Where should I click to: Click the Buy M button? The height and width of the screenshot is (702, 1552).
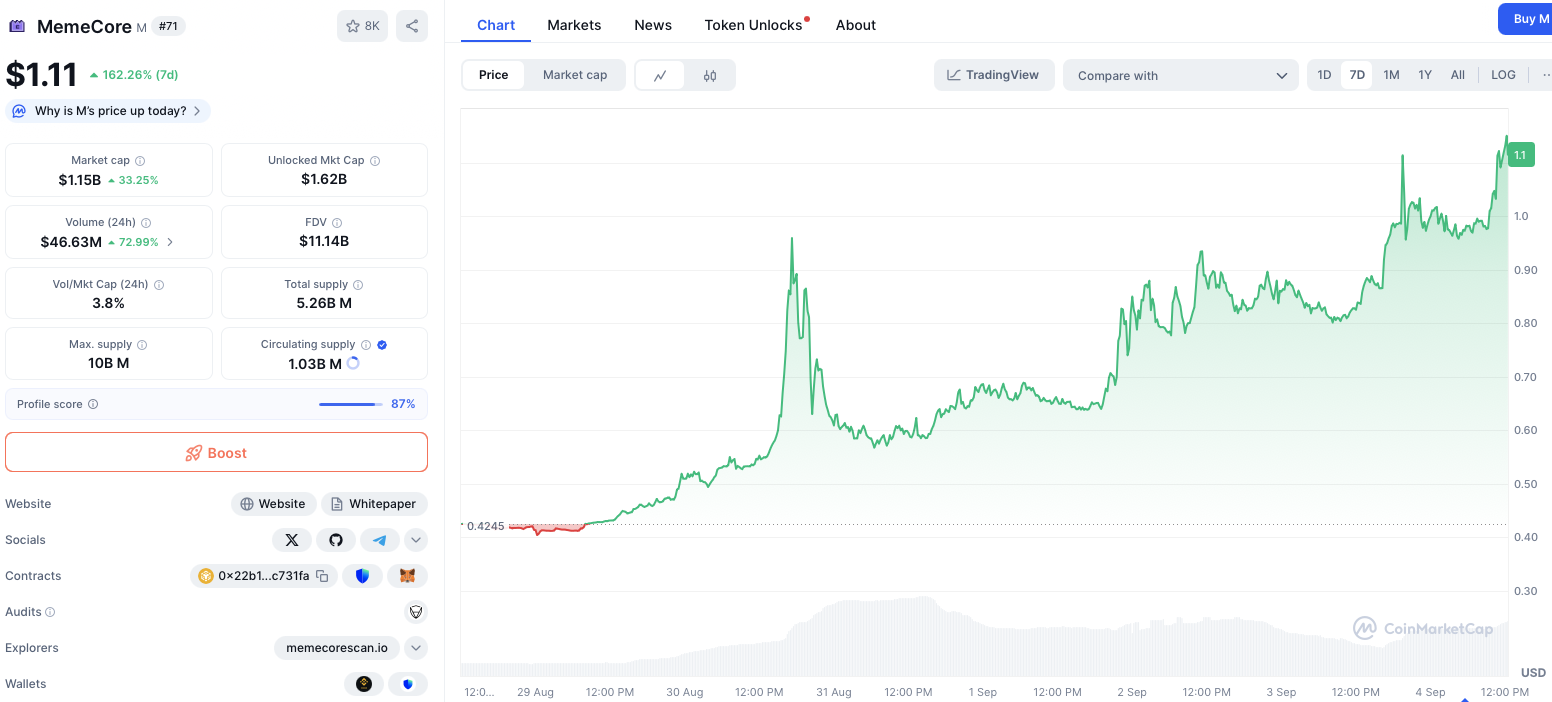[x=1525, y=19]
